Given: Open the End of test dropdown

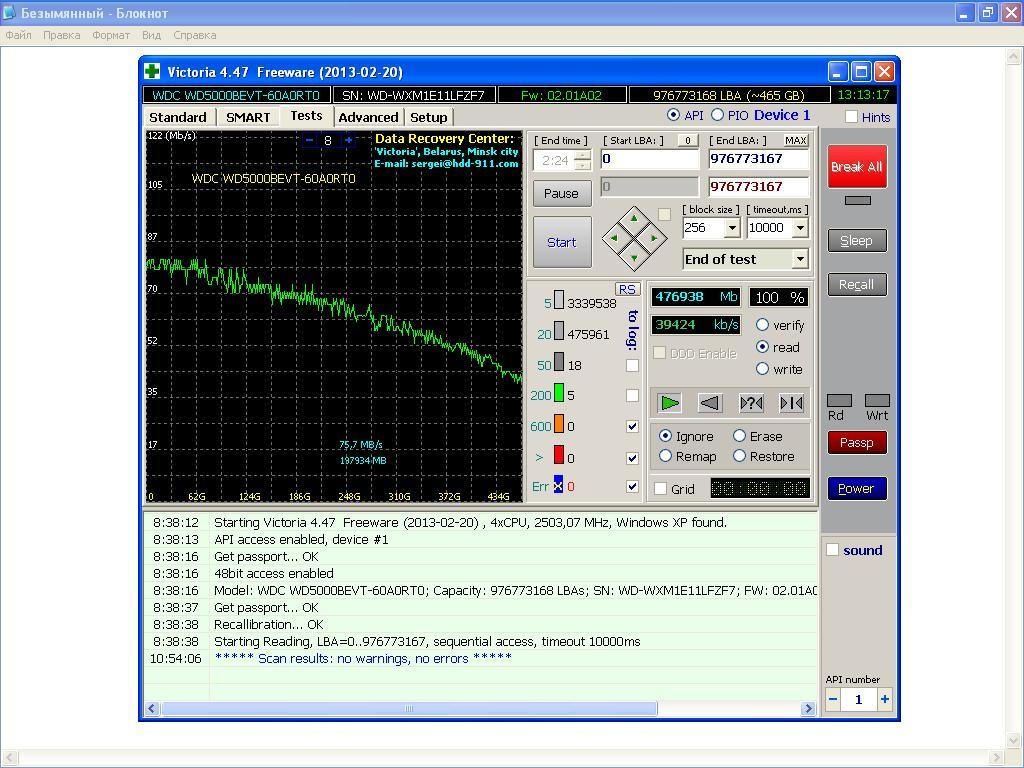Looking at the screenshot, I should (x=799, y=259).
